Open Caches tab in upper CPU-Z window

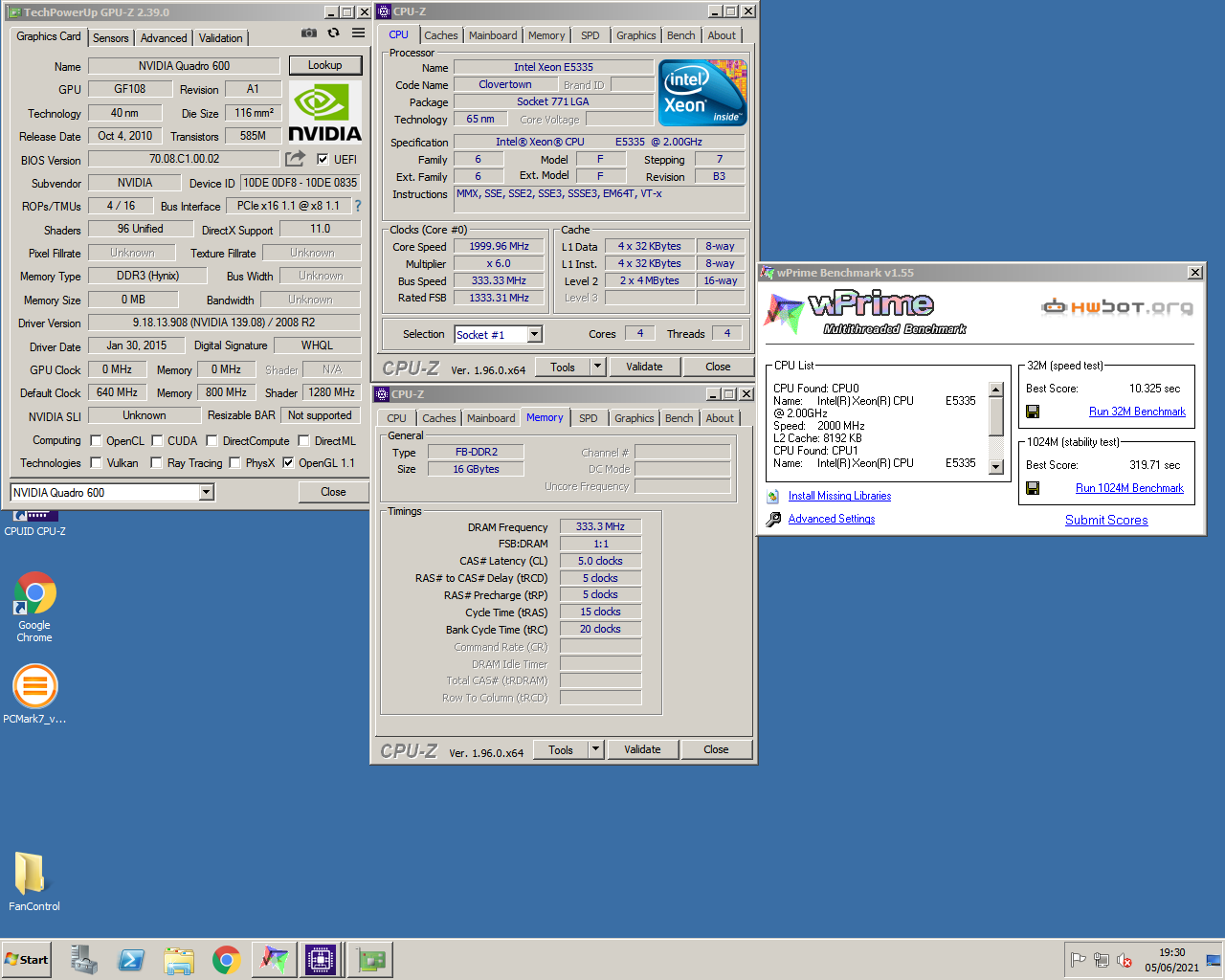point(441,35)
